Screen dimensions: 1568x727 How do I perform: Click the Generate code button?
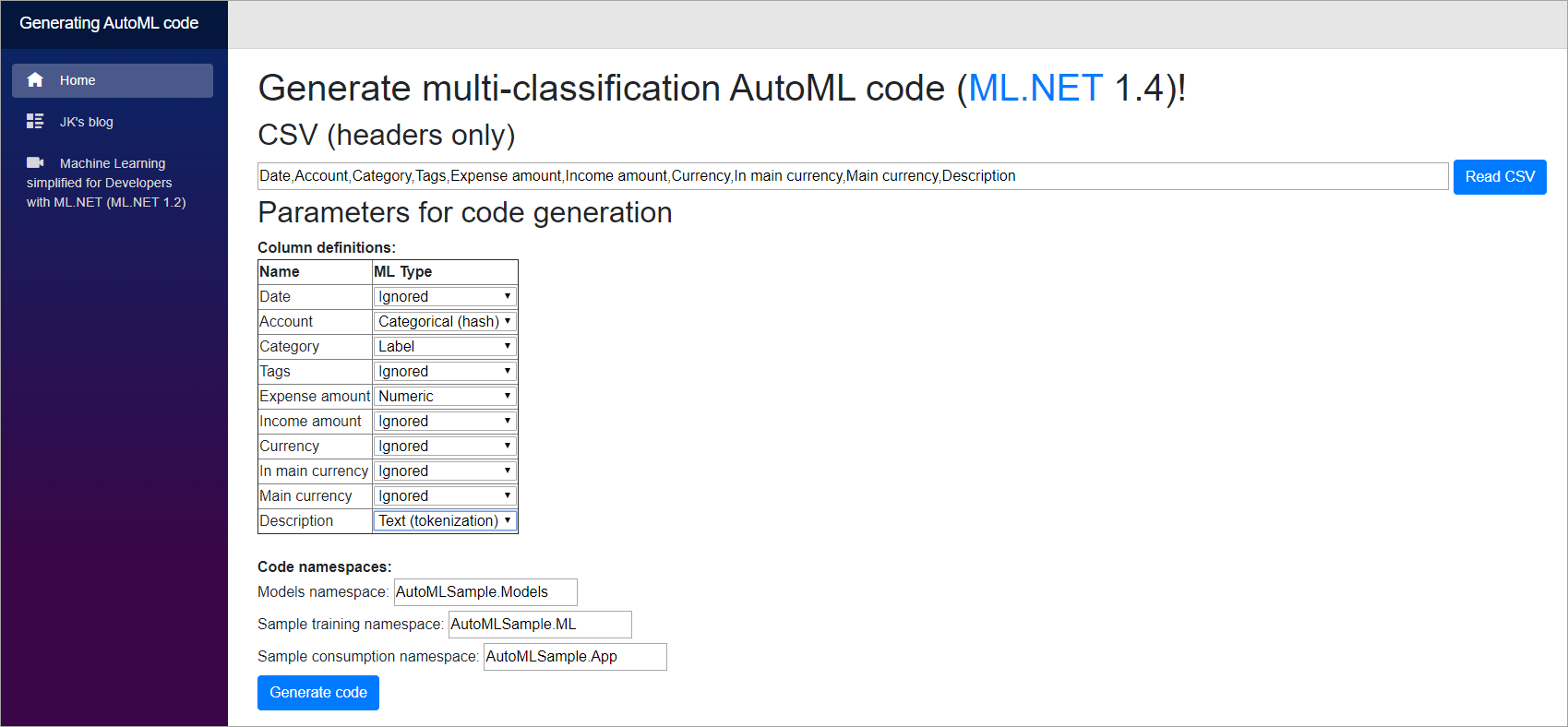click(x=318, y=693)
